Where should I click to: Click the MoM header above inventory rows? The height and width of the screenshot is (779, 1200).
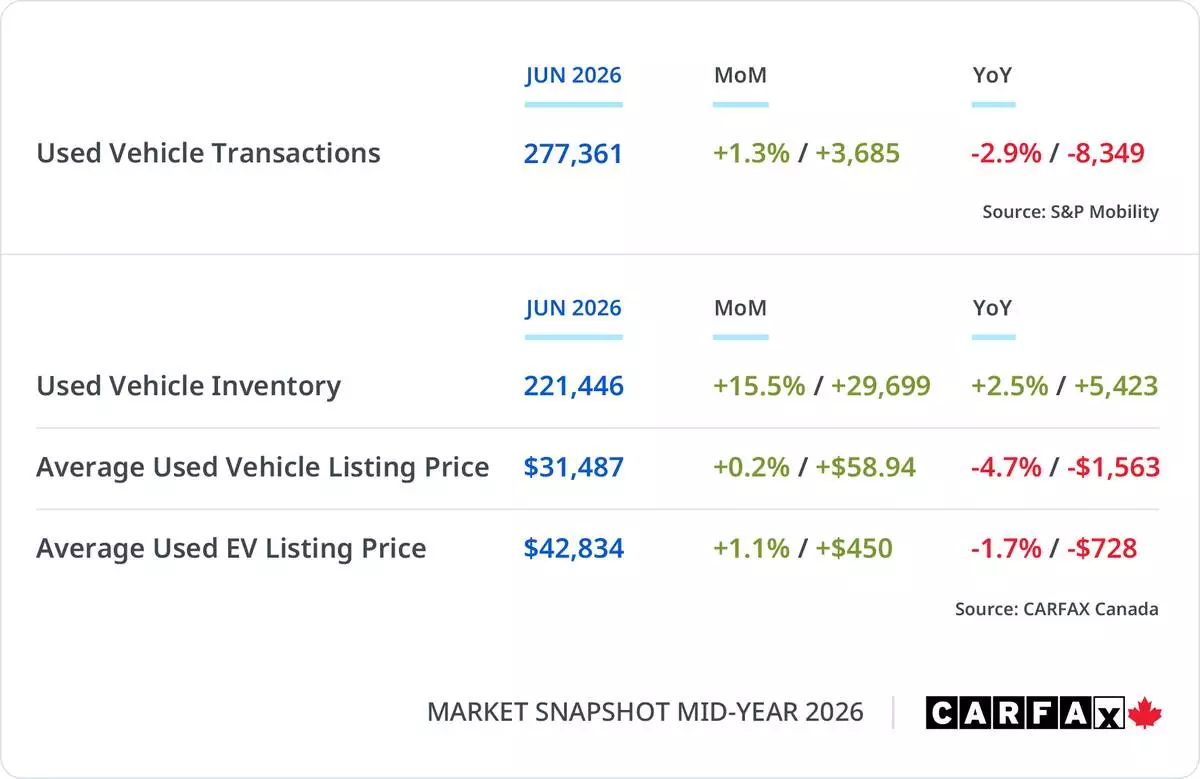740,308
